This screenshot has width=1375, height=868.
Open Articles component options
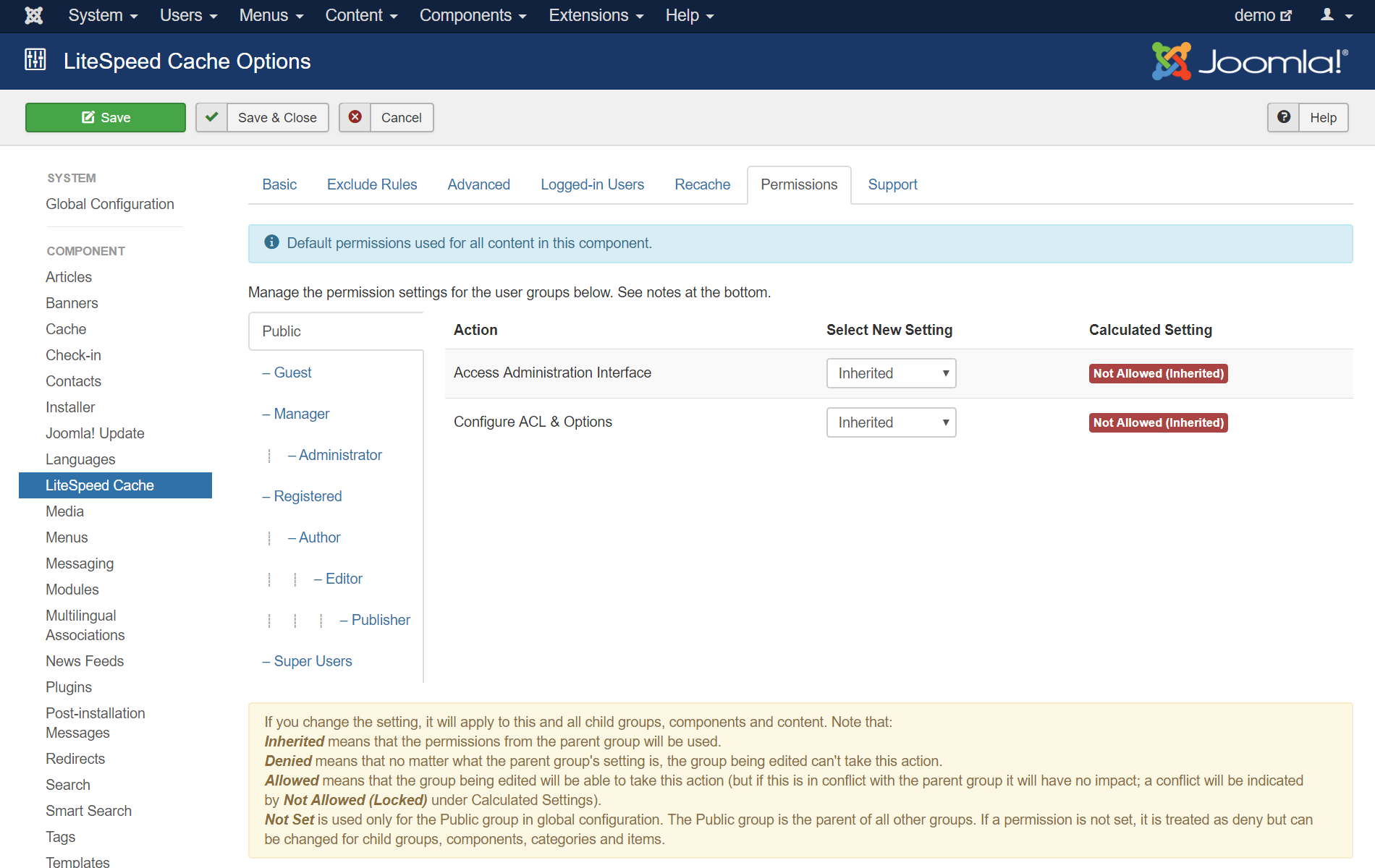click(x=69, y=277)
